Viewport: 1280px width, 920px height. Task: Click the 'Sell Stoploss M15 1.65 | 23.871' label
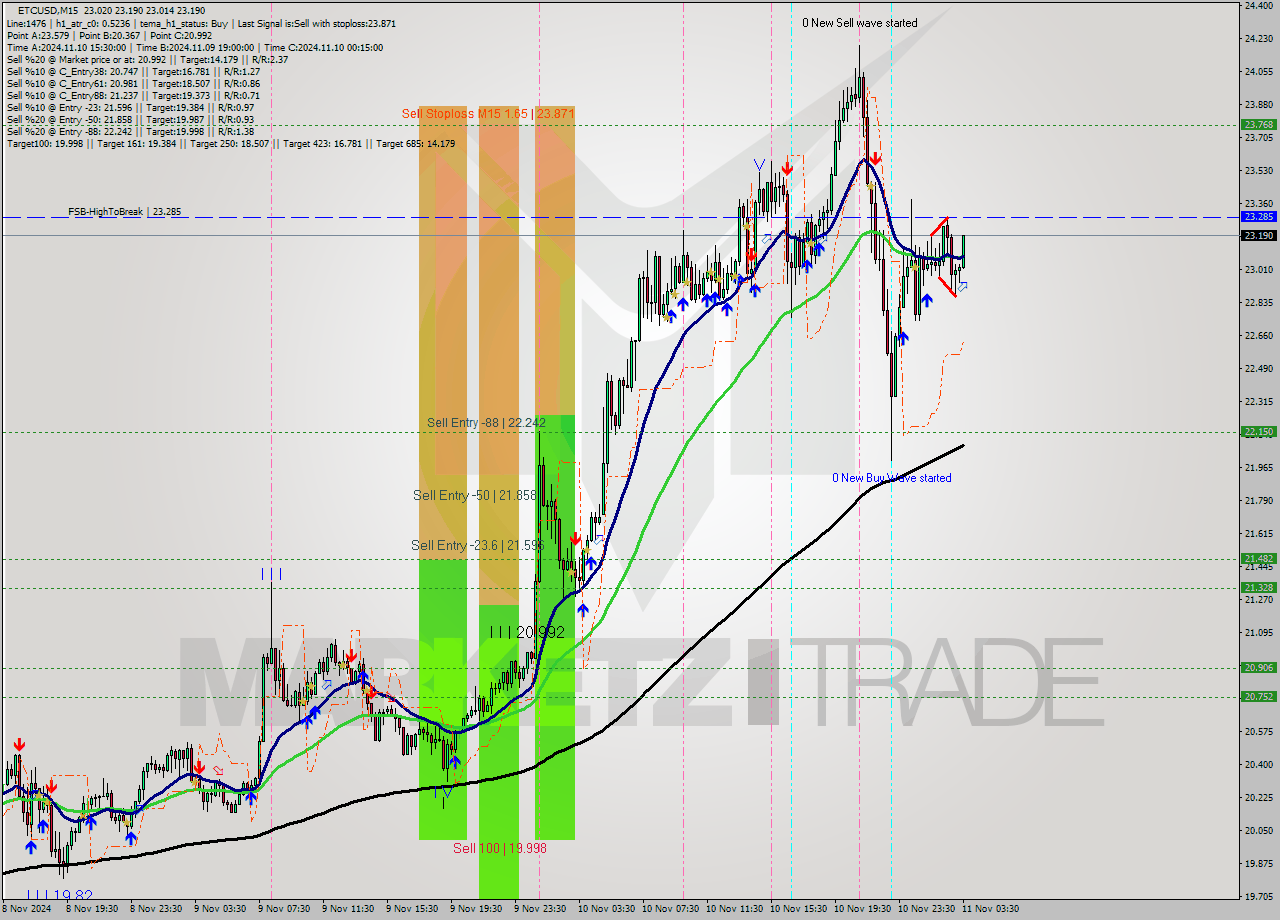point(488,115)
